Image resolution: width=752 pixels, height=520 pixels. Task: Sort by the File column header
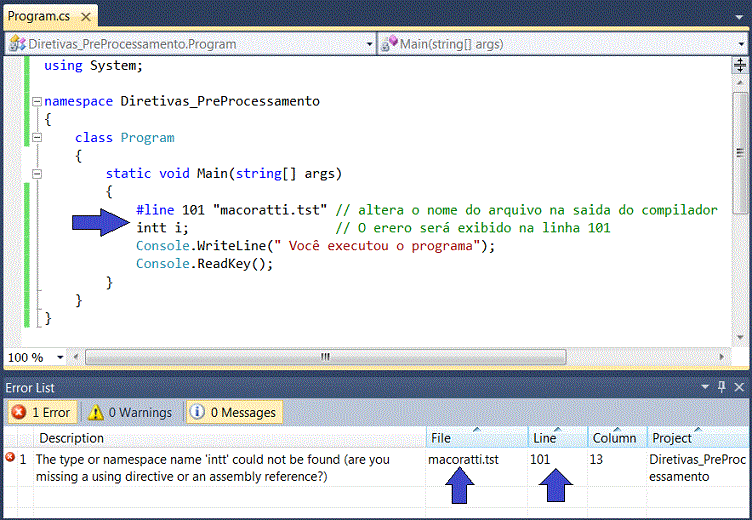click(x=477, y=438)
